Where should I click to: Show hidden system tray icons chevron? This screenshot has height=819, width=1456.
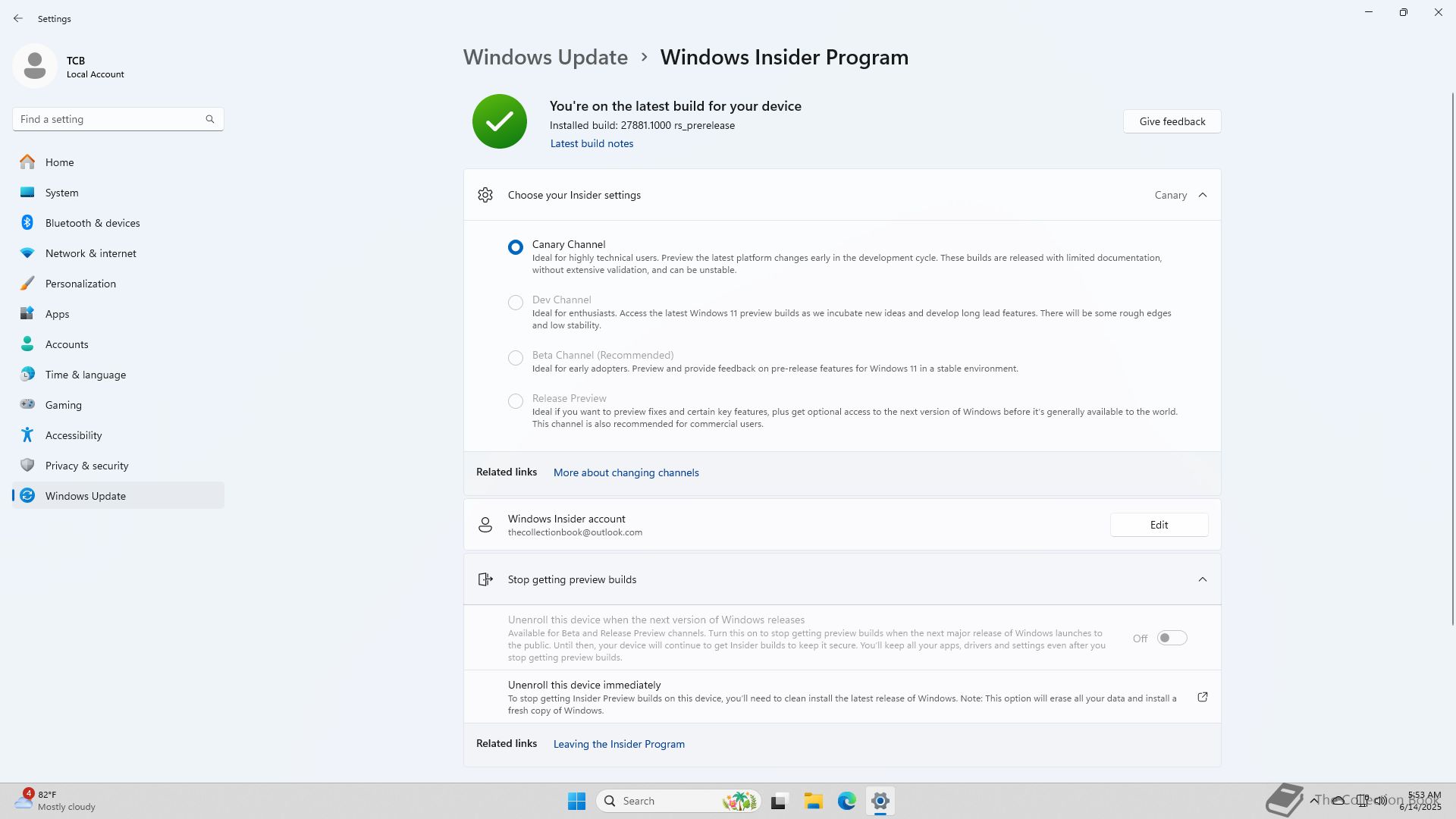(1313, 800)
